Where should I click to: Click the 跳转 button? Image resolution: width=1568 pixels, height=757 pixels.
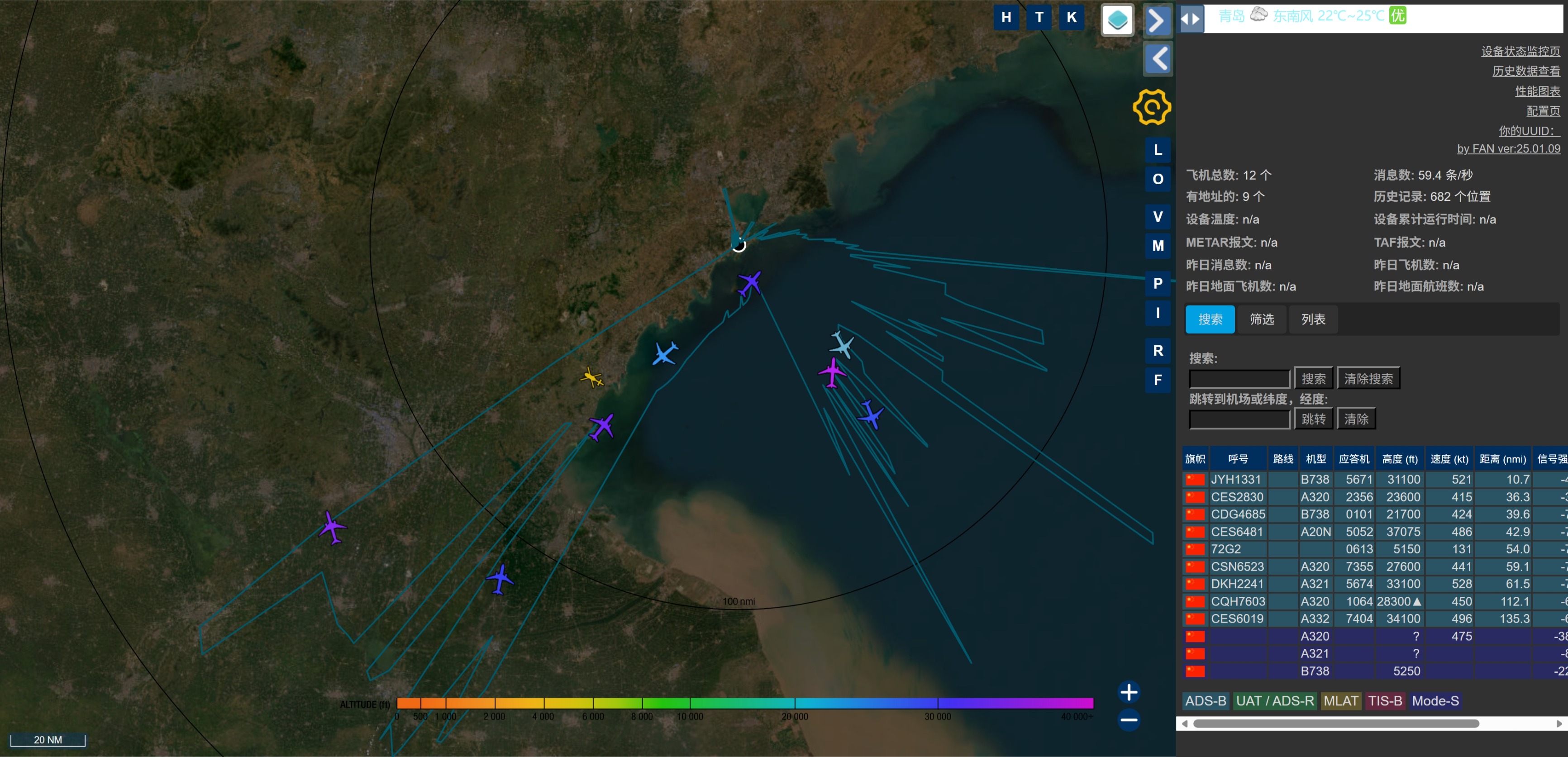1313,419
